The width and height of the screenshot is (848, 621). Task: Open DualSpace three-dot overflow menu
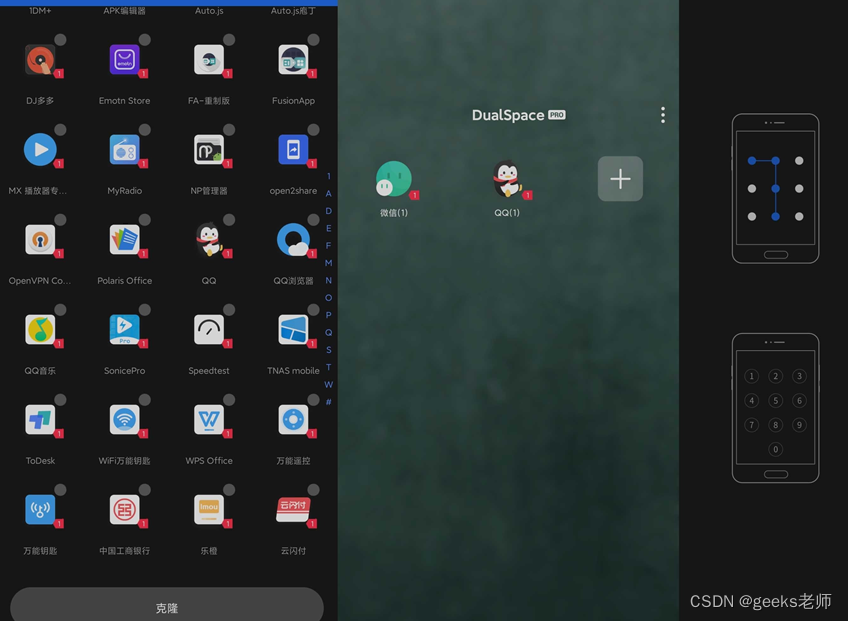(662, 115)
